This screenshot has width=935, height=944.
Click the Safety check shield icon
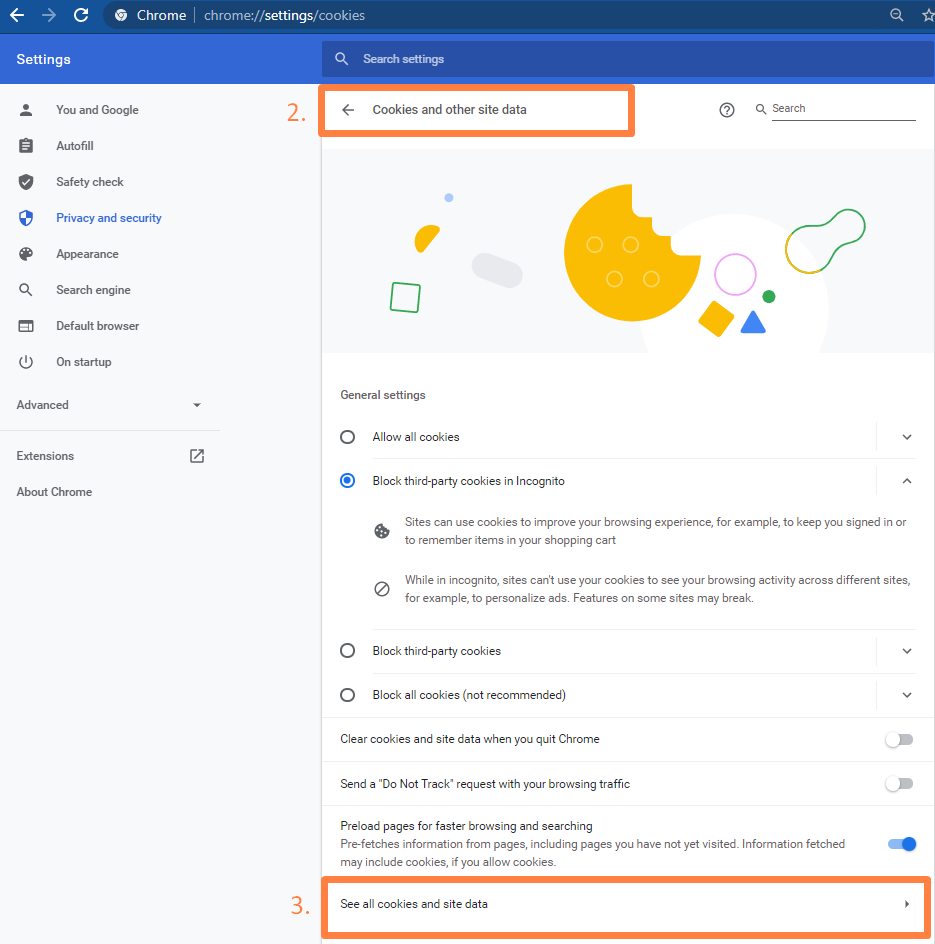26,182
